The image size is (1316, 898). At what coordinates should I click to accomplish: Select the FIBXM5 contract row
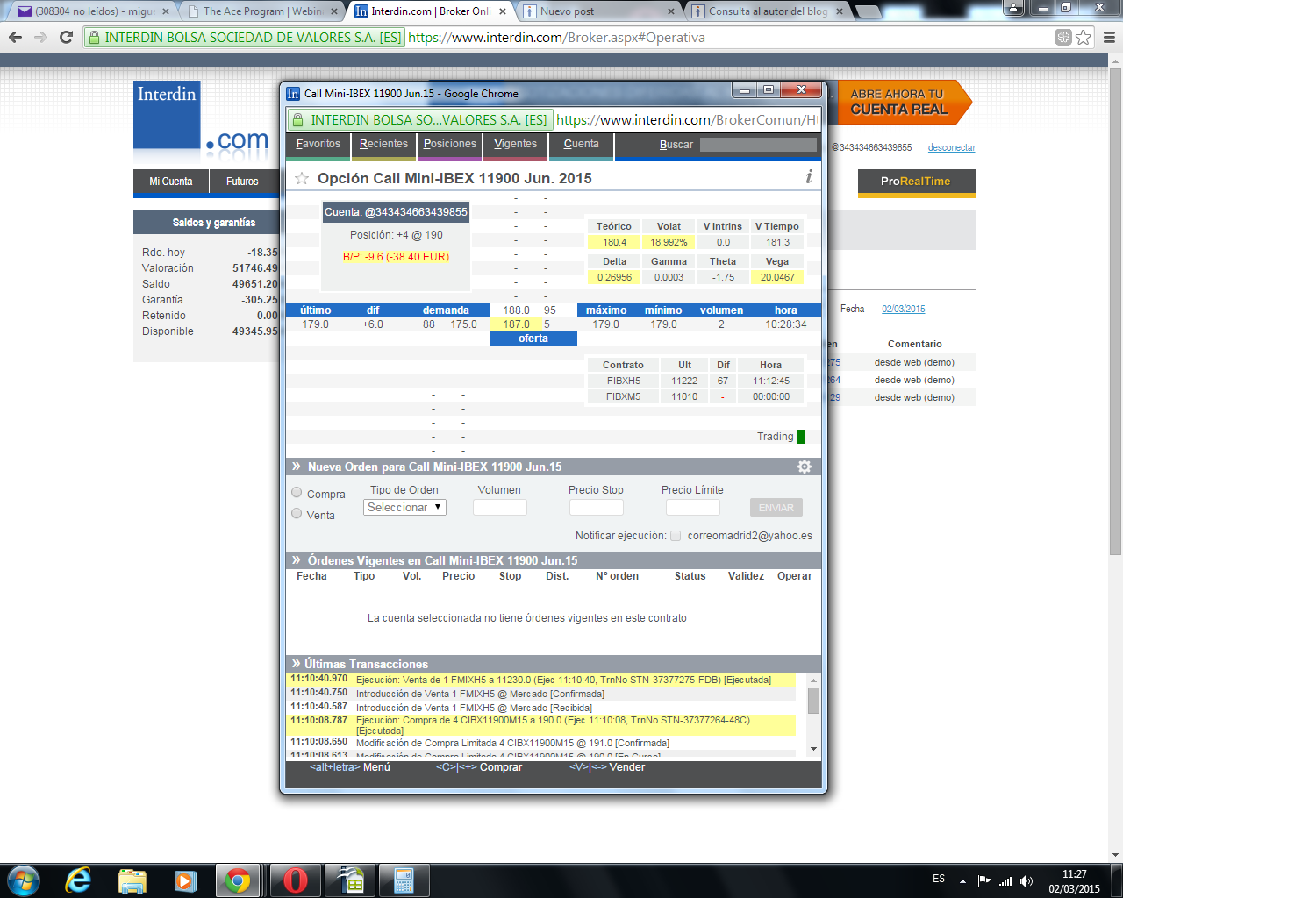(694, 396)
